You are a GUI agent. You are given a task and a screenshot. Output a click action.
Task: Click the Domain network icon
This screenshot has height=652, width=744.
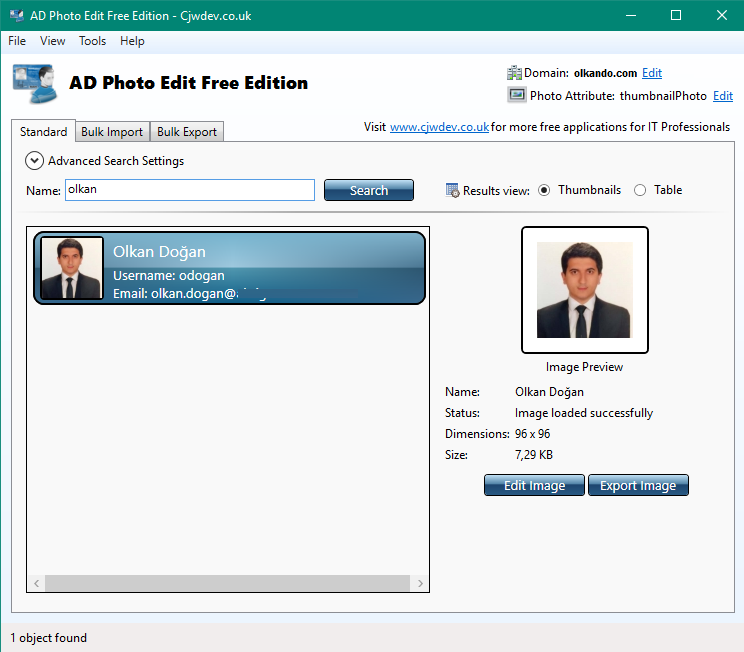pos(514,73)
